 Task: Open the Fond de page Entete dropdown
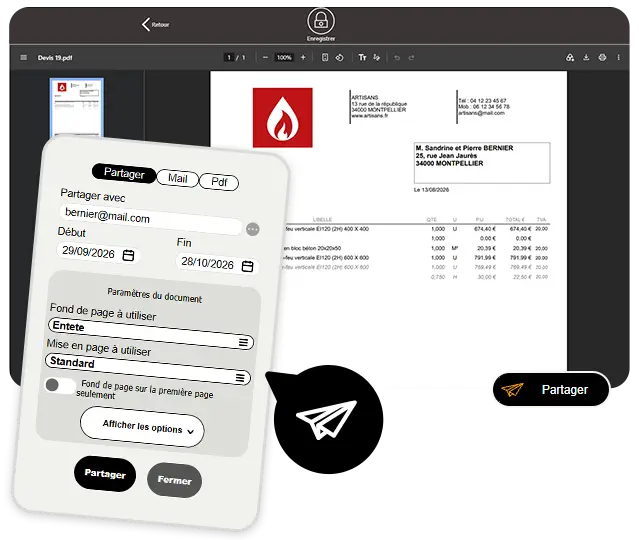[151, 334]
